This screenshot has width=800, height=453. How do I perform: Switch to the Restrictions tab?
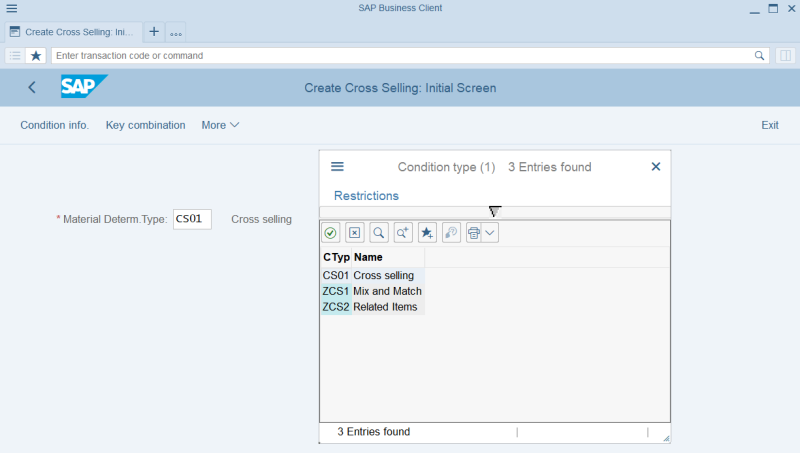pyautogui.click(x=366, y=196)
